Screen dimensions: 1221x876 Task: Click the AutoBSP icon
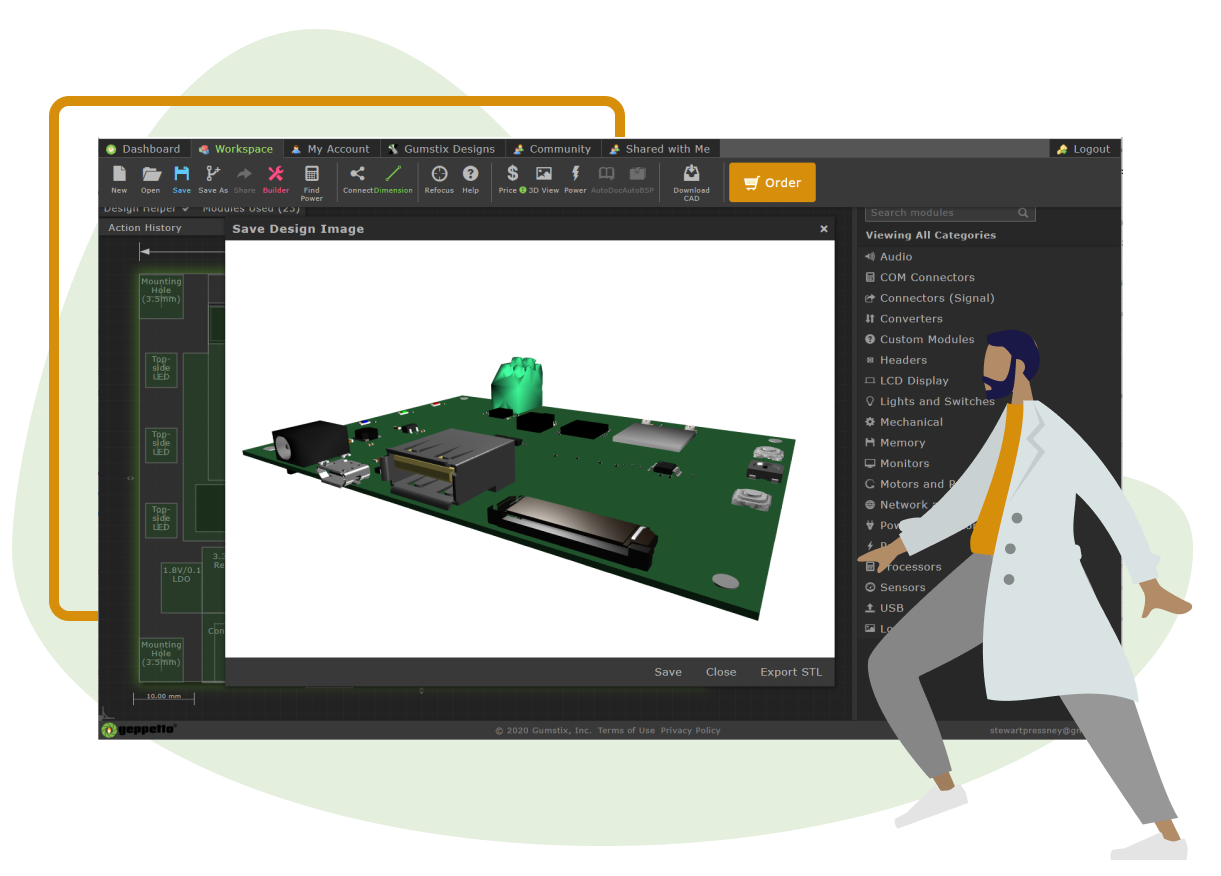638,174
